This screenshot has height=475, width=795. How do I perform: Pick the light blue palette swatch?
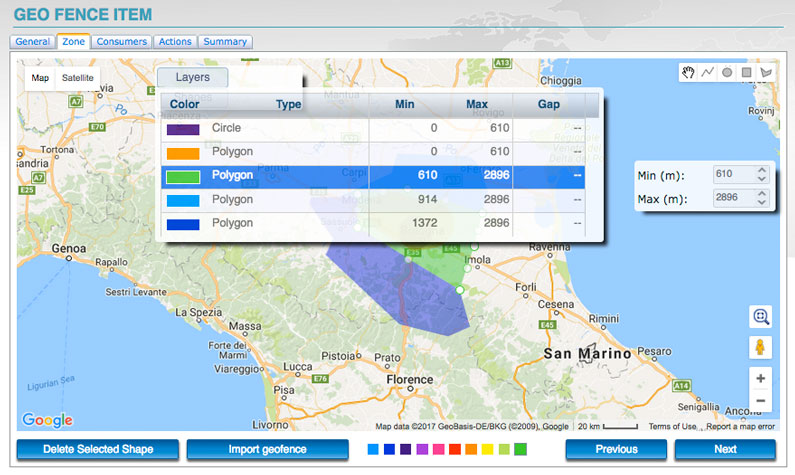click(x=373, y=449)
